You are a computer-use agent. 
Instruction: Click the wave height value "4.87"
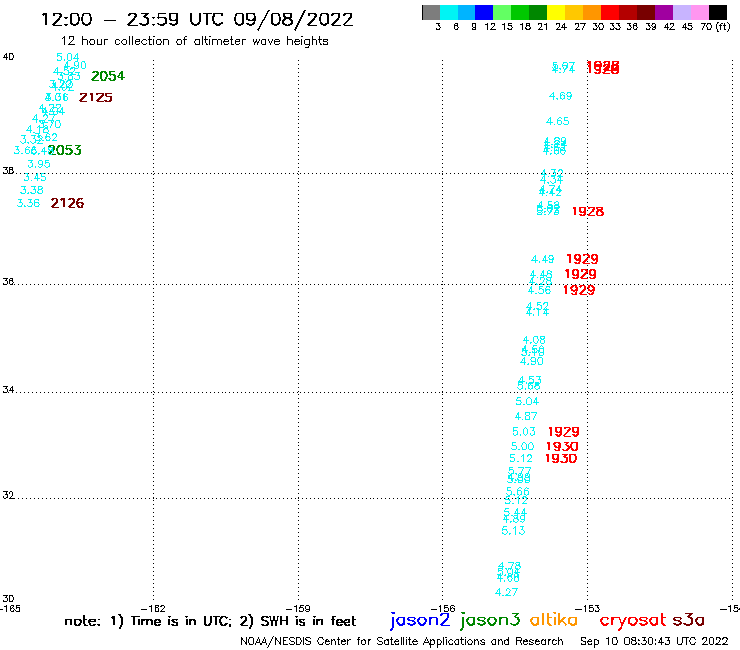[x=526, y=416]
